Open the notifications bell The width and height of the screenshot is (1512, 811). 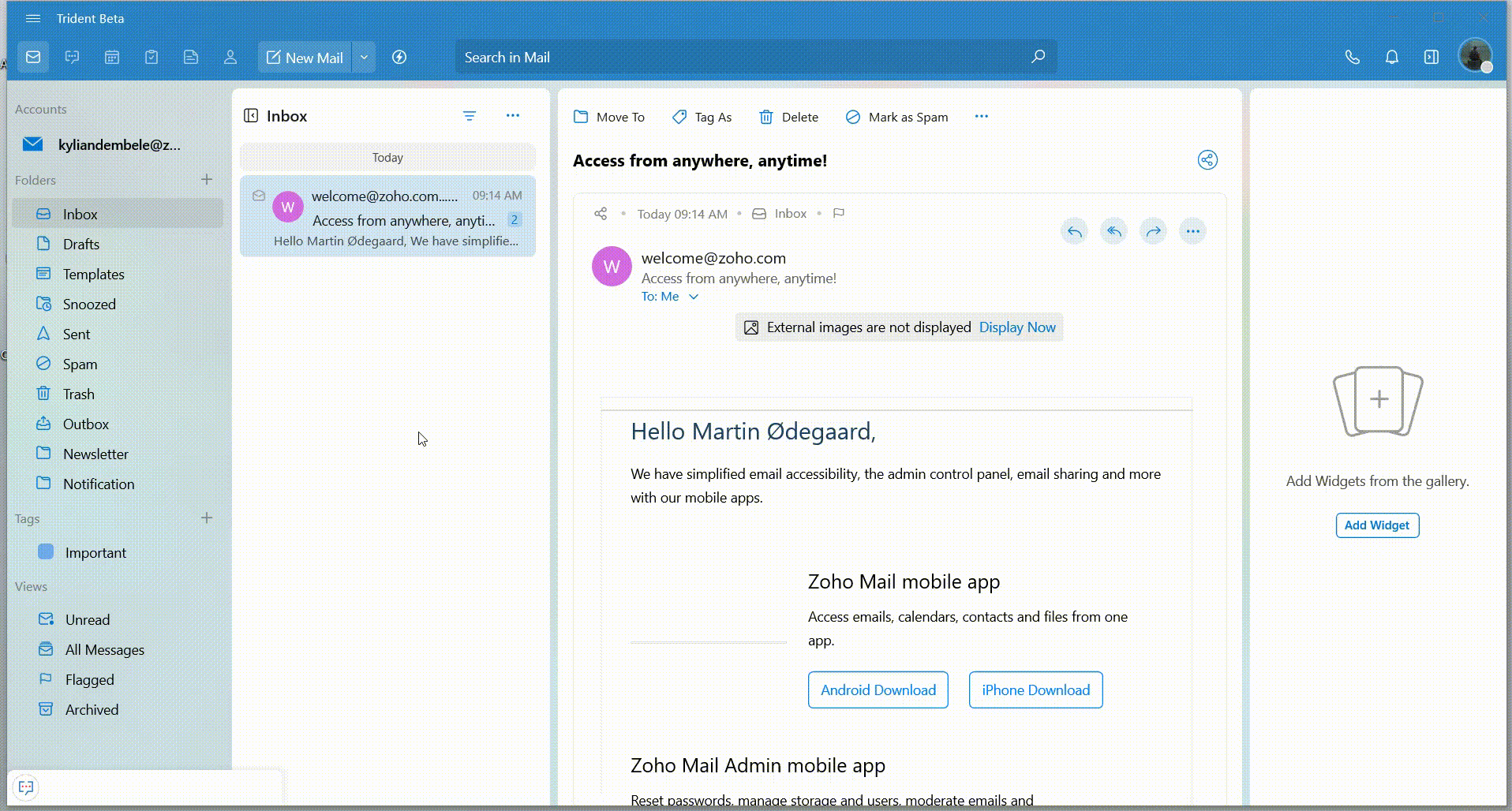click(x=1391, y=56)
